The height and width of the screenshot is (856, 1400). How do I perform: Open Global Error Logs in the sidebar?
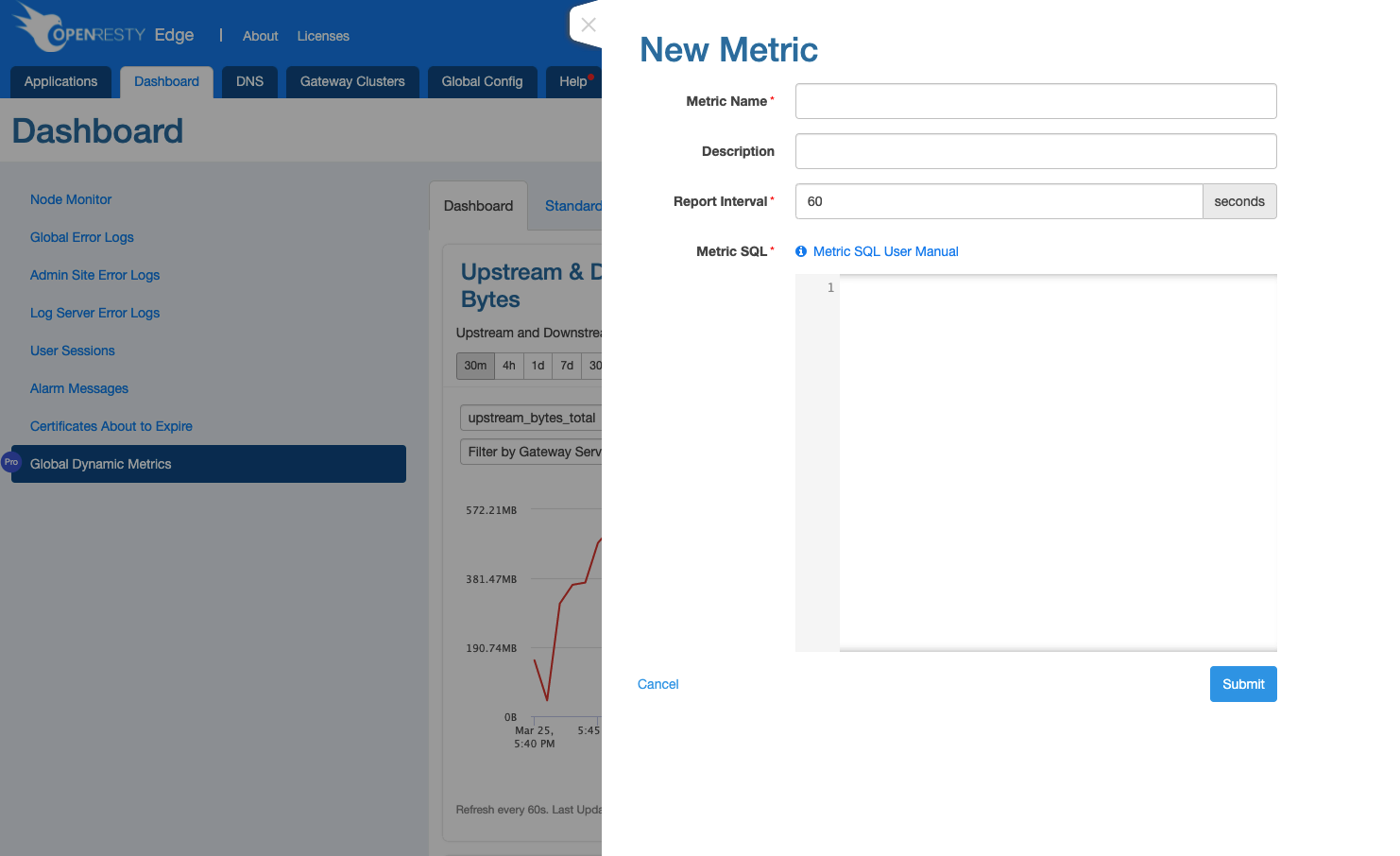82,237
